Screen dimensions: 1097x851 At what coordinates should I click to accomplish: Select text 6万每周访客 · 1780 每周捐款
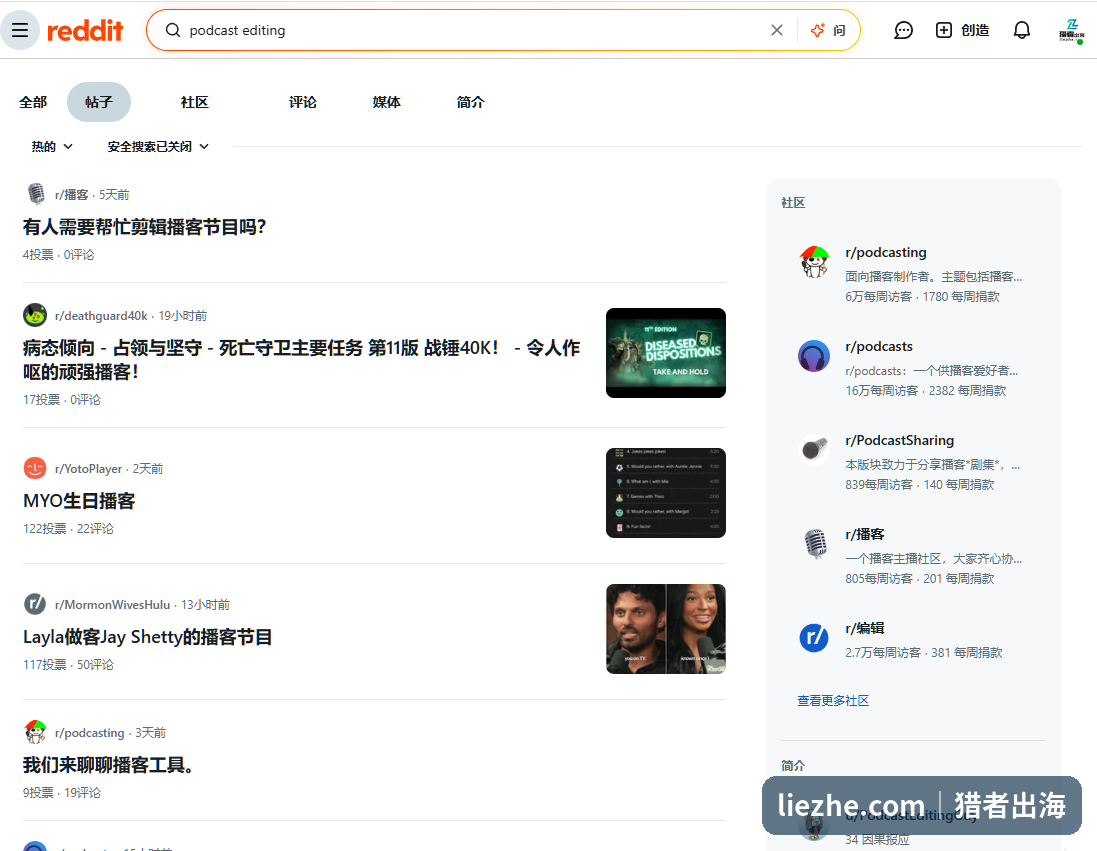[922, 297]
